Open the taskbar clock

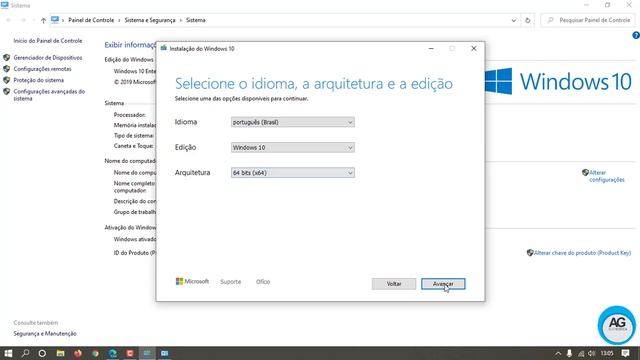607,353
